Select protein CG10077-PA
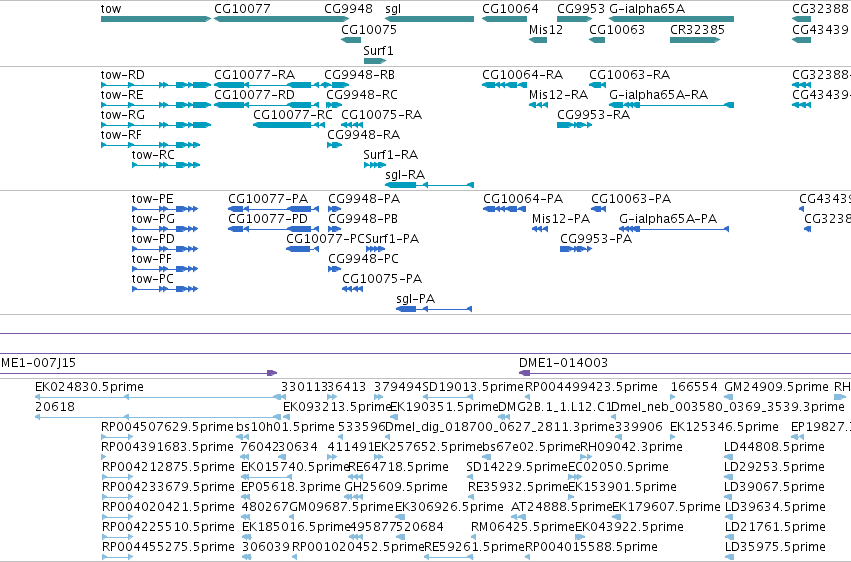Image resolution: width=851 pixels, height=562 pixels. click(x=273, y=209)
